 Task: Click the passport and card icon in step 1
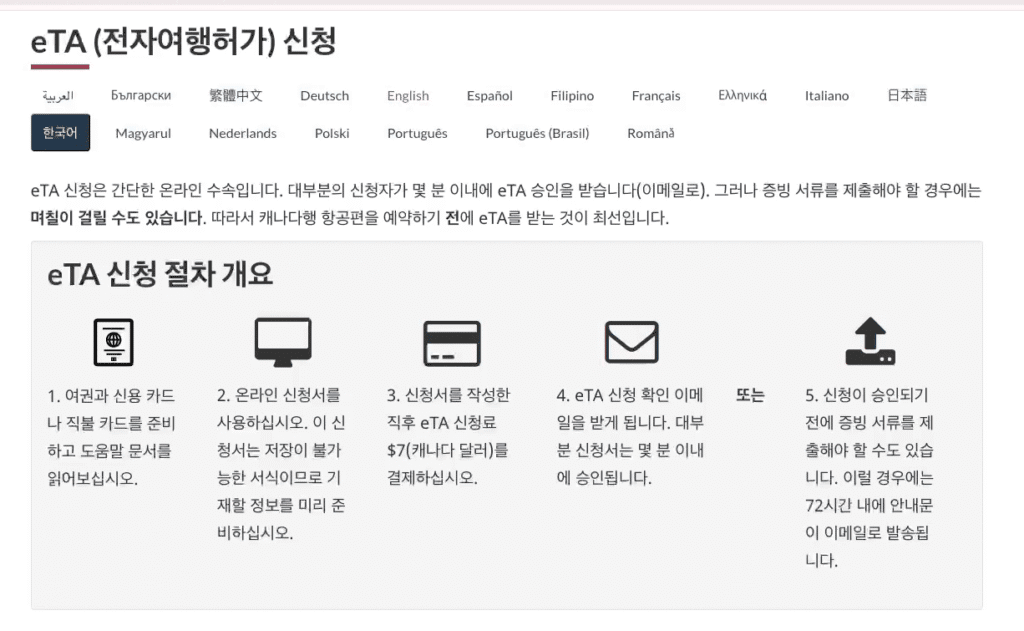(x=113, y=342)
